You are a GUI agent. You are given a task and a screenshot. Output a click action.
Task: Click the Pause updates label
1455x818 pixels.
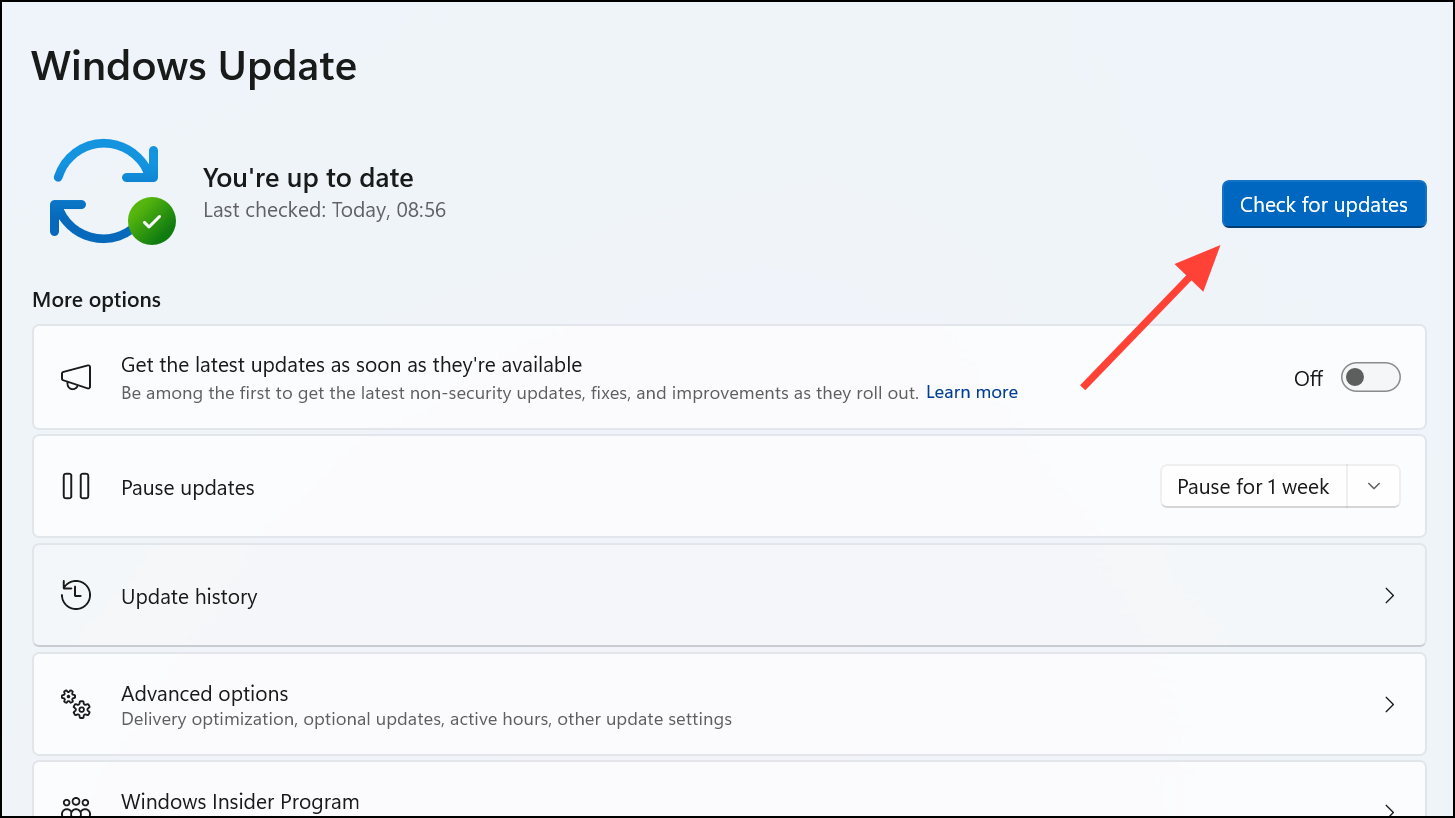188,488
